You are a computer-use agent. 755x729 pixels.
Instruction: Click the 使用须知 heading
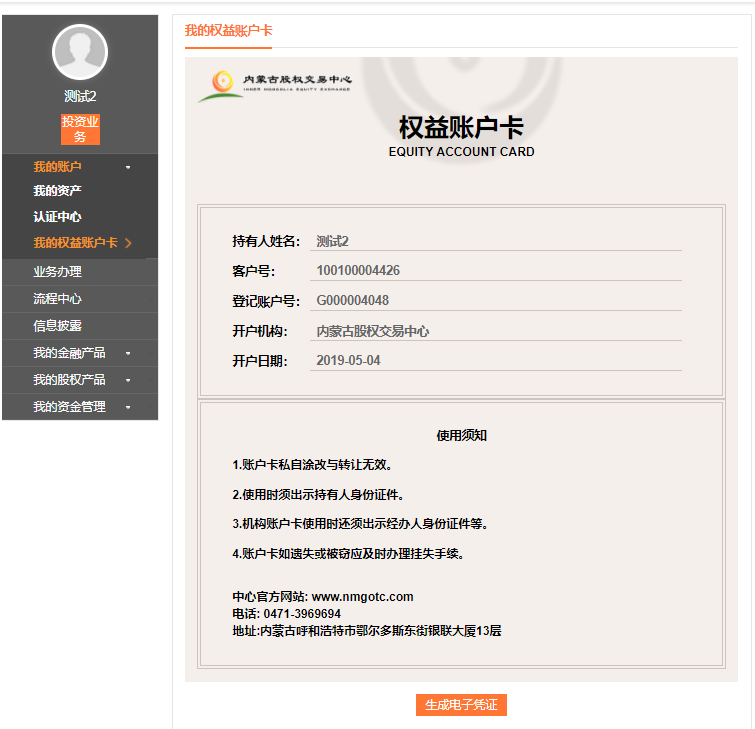coord(461,435)
